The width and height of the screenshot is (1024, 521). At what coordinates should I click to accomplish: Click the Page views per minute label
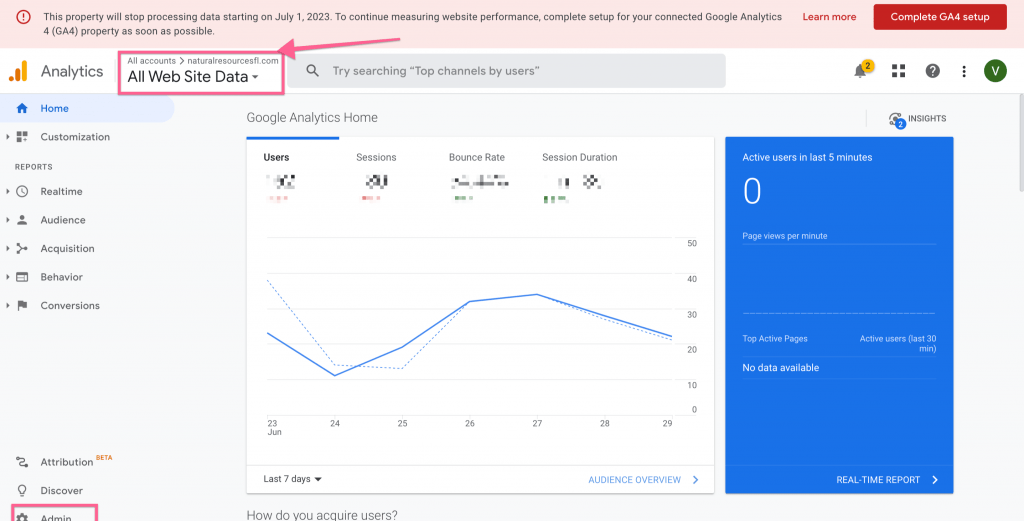[784, 236]
